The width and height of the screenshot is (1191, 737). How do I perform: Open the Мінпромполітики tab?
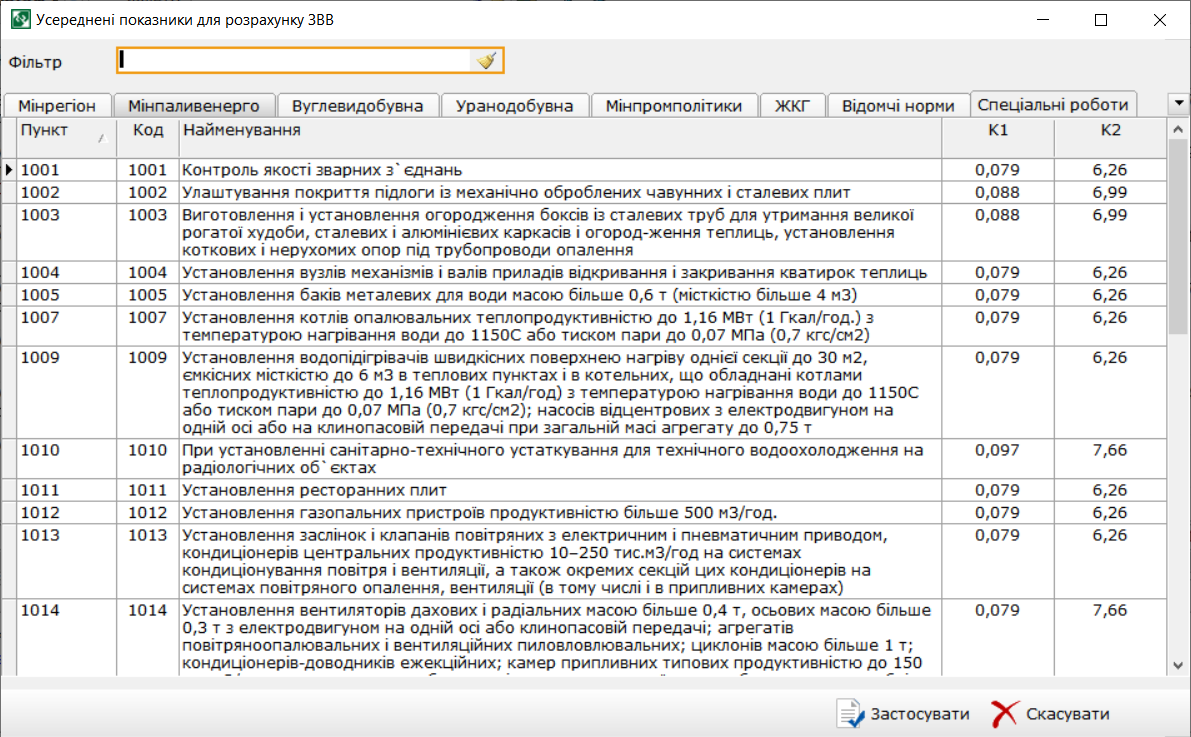click(674, 105)
